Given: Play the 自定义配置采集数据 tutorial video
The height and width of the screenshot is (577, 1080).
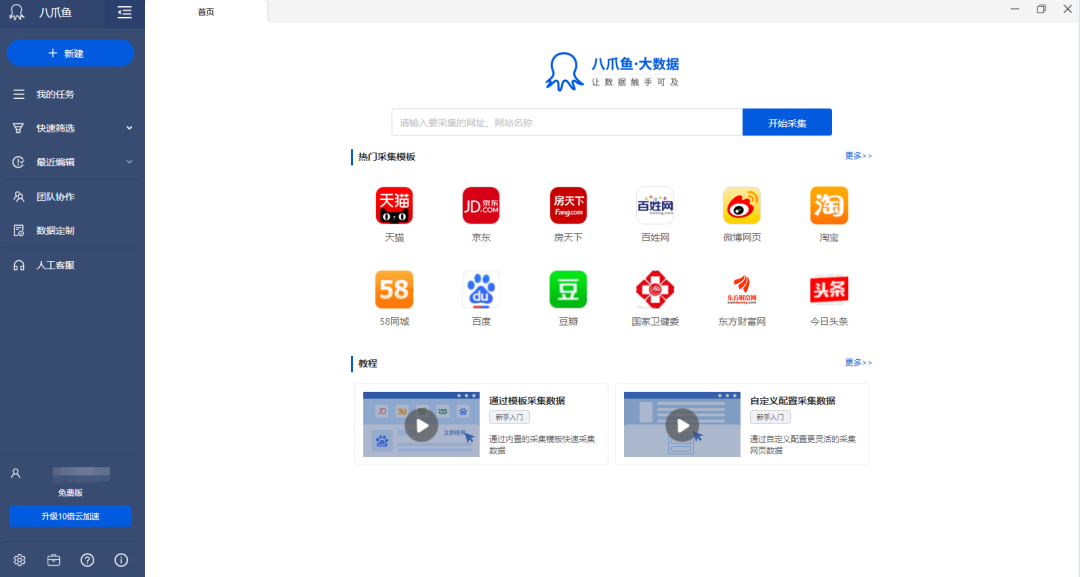Looking at the screenshot, I should (x=682, y=426).
